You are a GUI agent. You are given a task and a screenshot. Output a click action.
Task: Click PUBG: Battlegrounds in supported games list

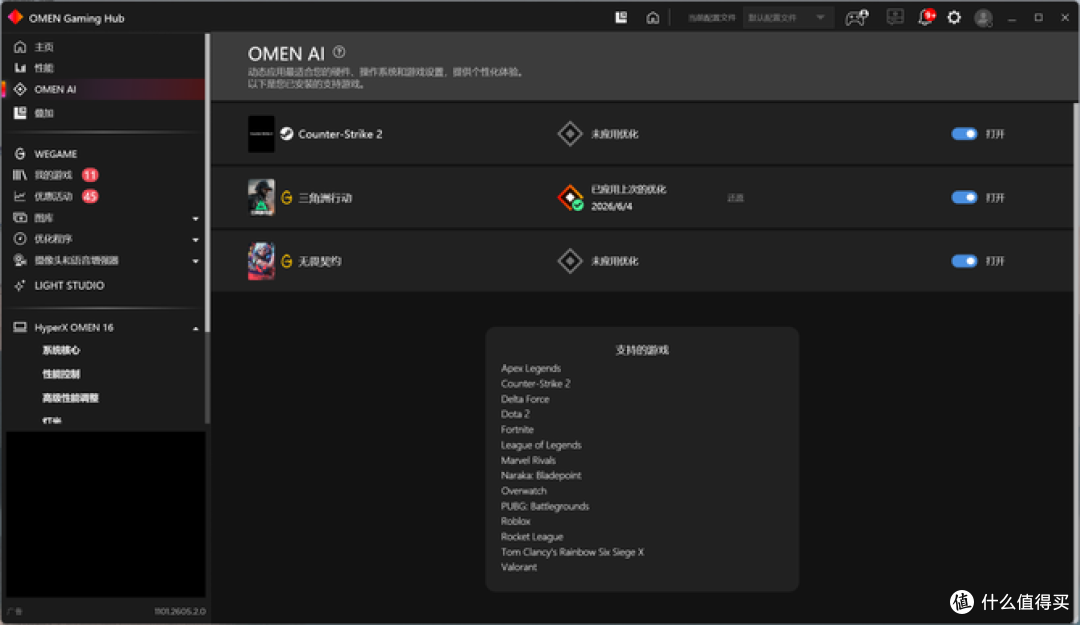(x=545, y=506)
